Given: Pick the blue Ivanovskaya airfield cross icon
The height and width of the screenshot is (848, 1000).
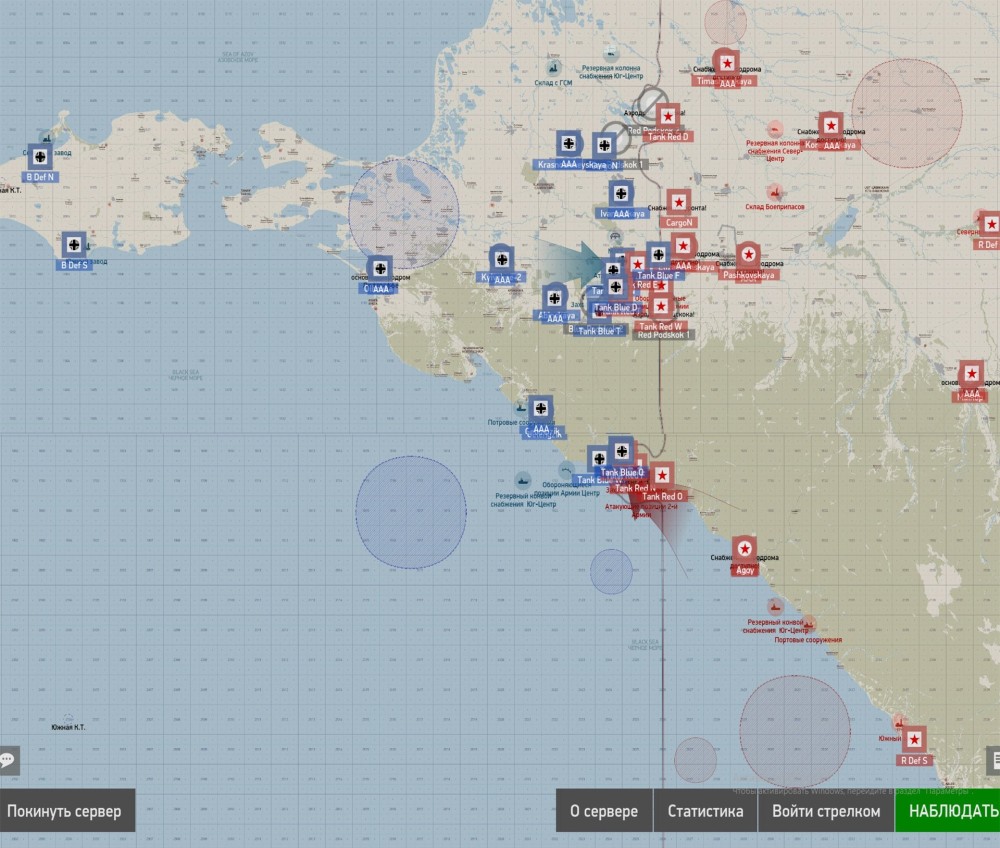Looking at the screenshot, I should click(621, 193).
